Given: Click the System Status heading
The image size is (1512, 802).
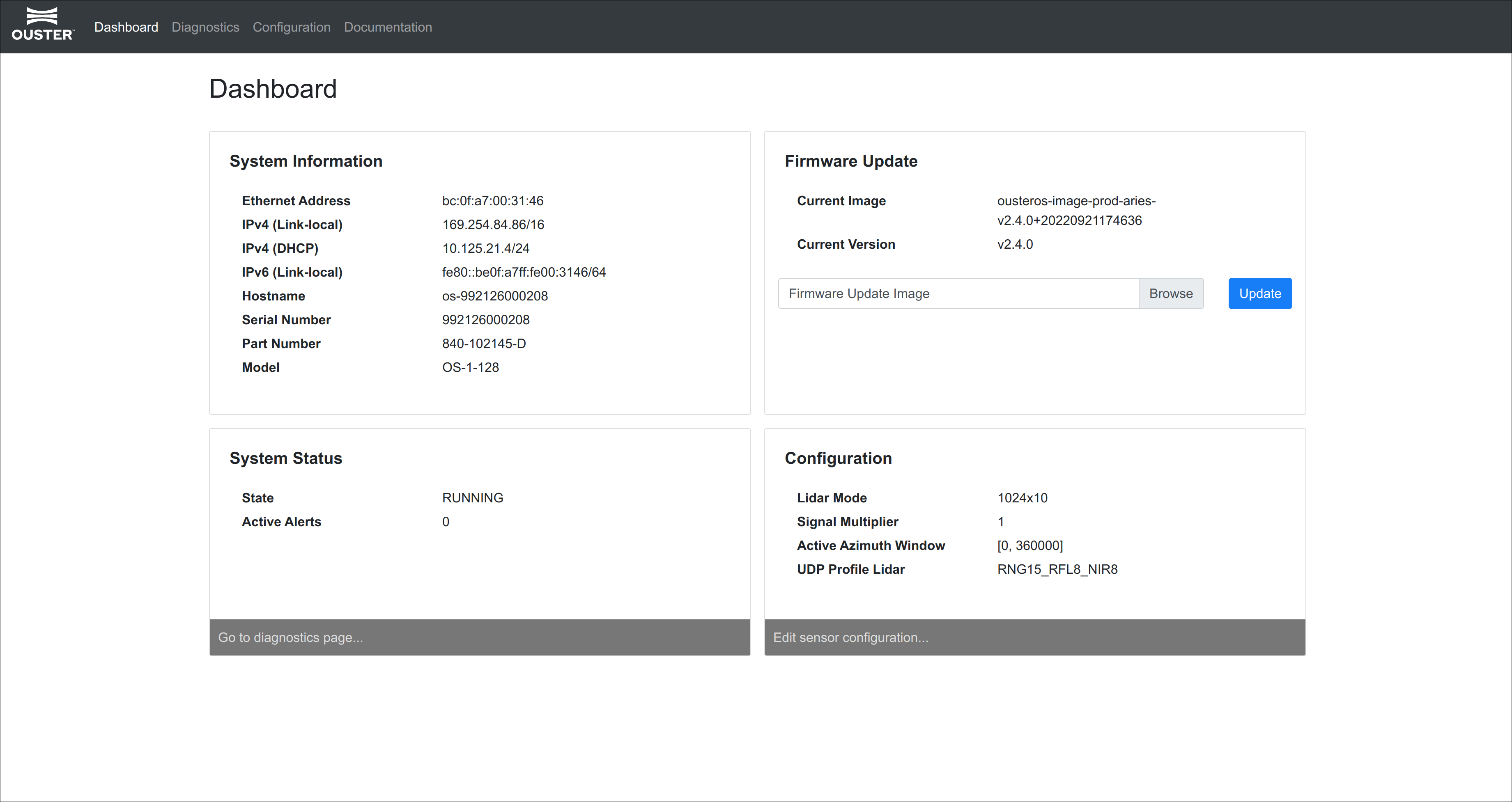Looking at the screenshot, I should point(286,458).
